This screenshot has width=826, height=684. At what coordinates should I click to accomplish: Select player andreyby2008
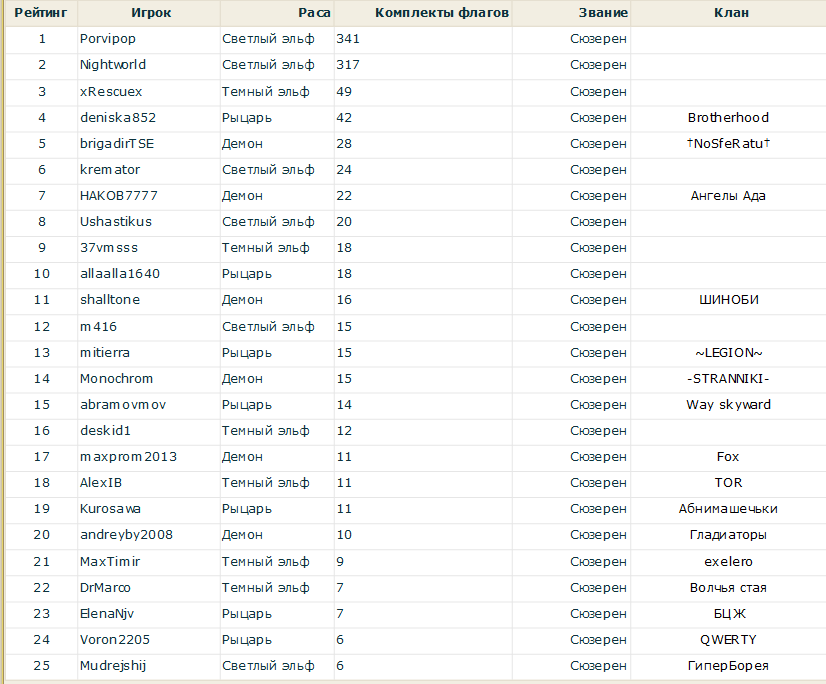[126, 534]
